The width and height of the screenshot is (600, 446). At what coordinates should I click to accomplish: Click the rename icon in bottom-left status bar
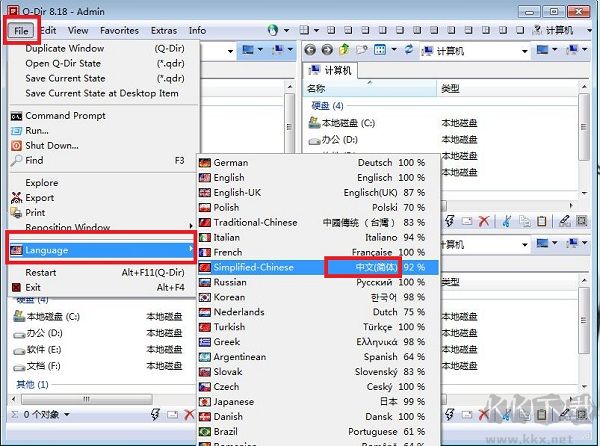pyautogui.click(x=172, y=414)
